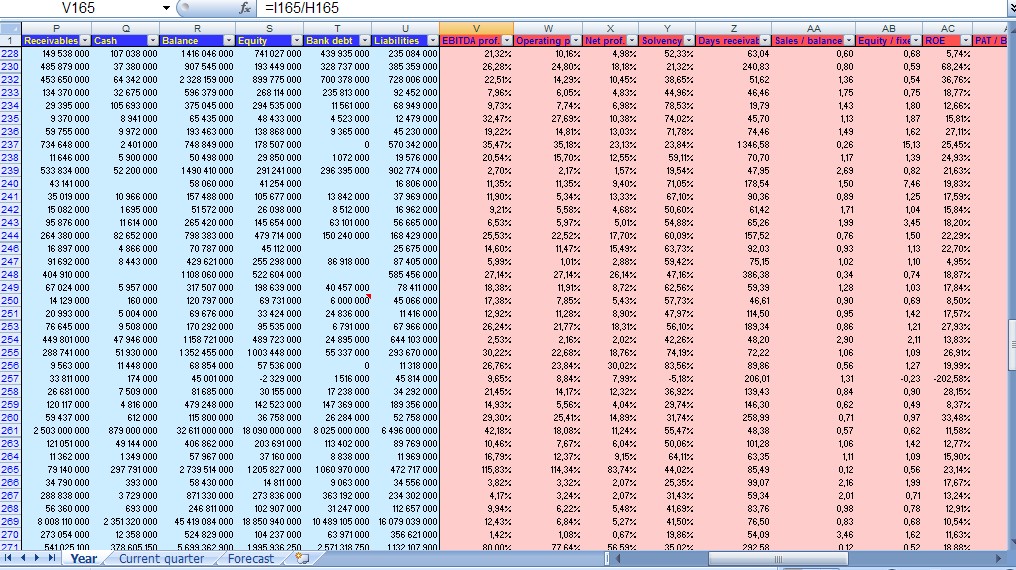Viewport: 1016px width, 570px height.
Task: Click the Net prof. cell showing 30,02%
Action: [x=610, y=366]
